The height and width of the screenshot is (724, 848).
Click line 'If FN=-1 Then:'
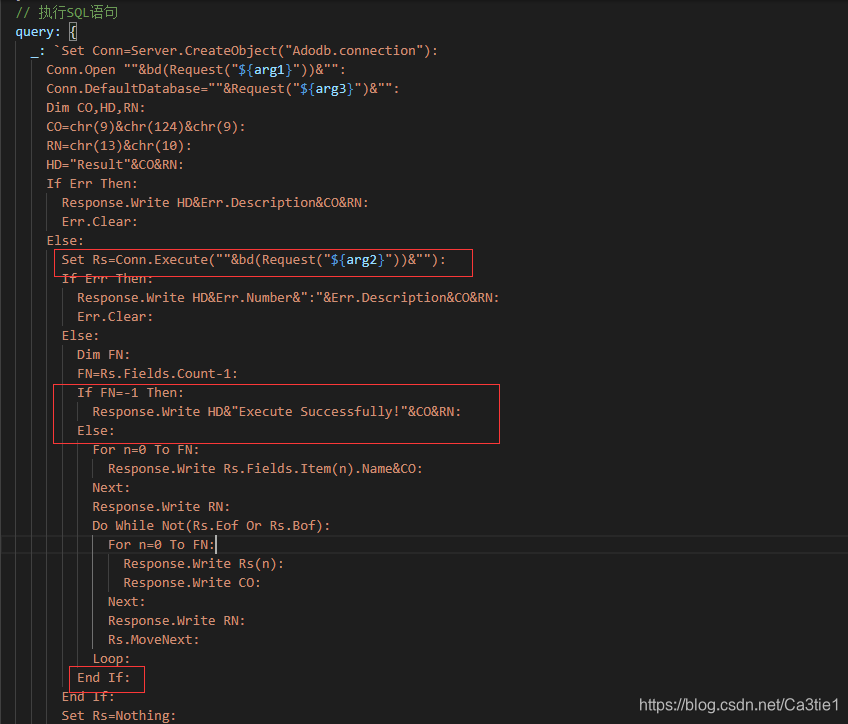[130, 393]
